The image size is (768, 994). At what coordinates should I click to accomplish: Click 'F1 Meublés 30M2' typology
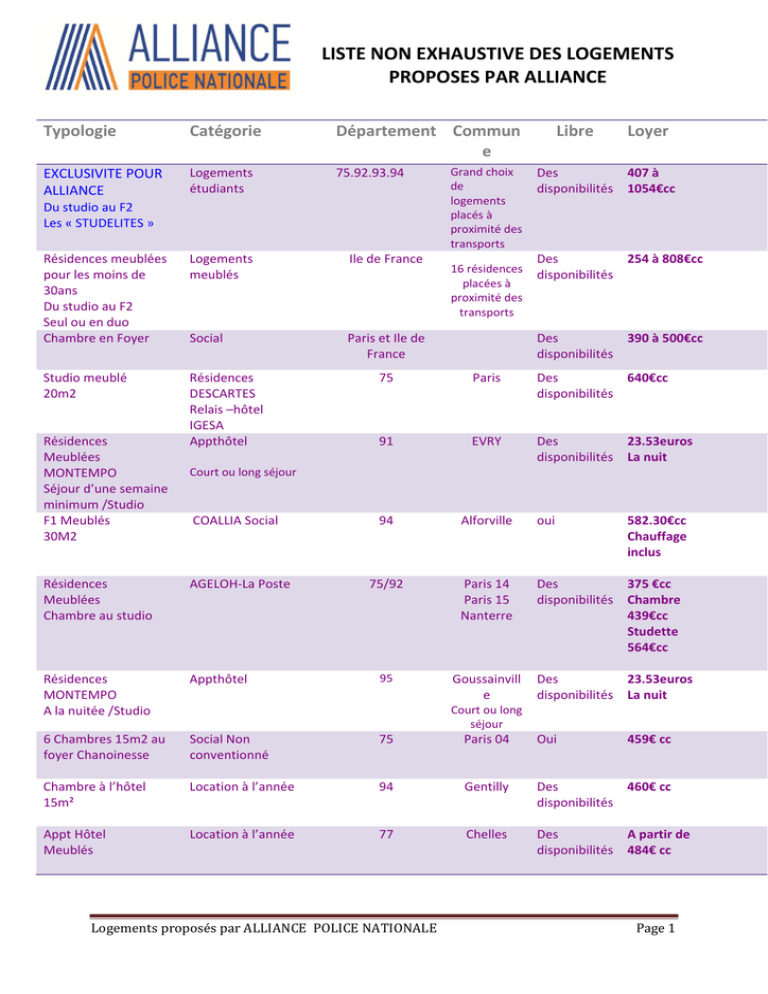76,528
